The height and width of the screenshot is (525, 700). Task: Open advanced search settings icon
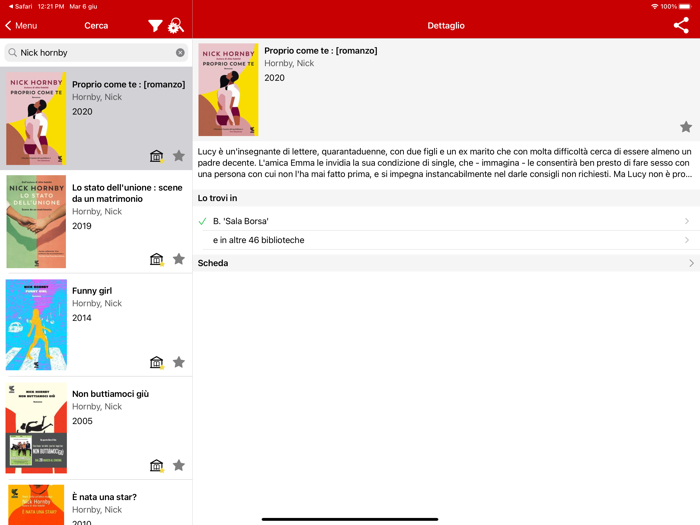pyautogui.click(x=175, y=25)
